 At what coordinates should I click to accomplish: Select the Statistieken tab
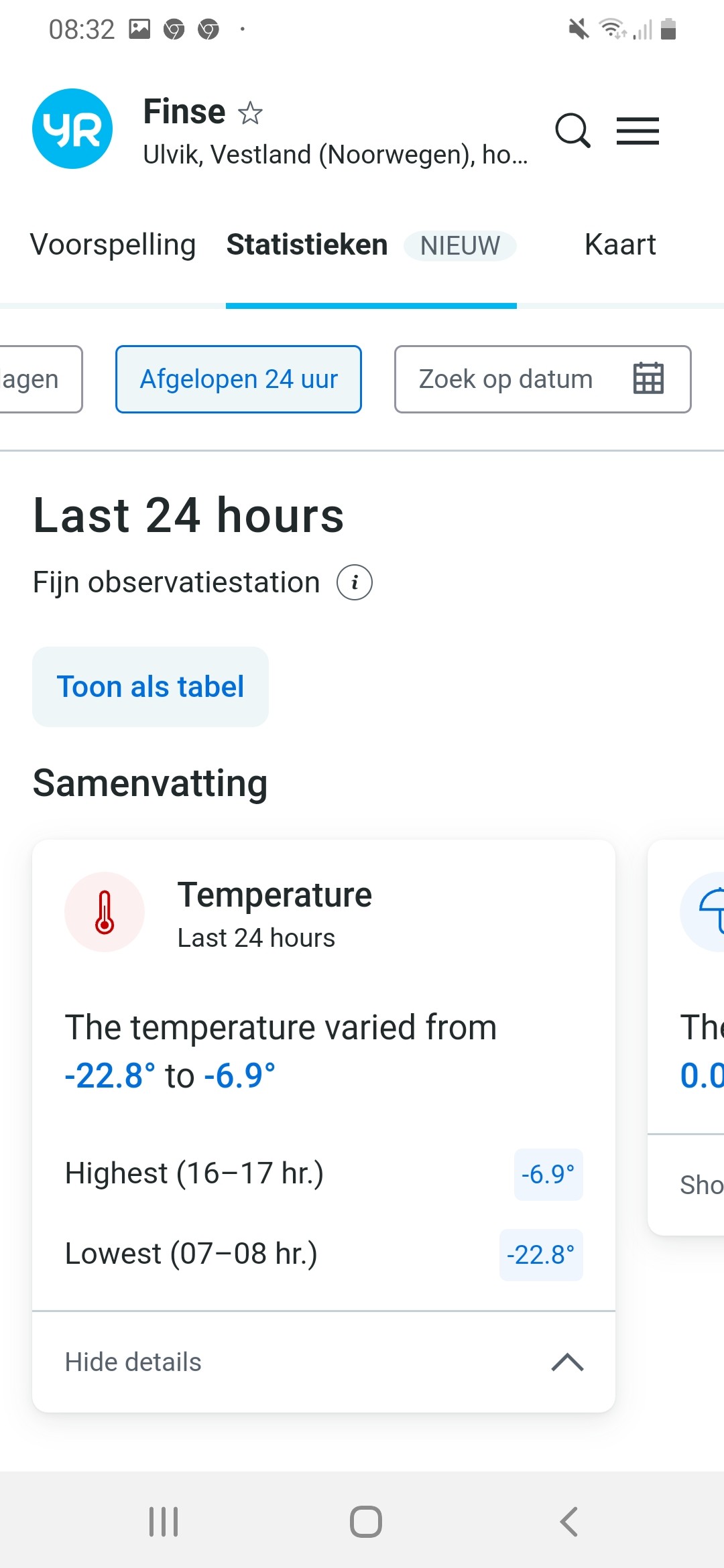[x=307, y=245]
